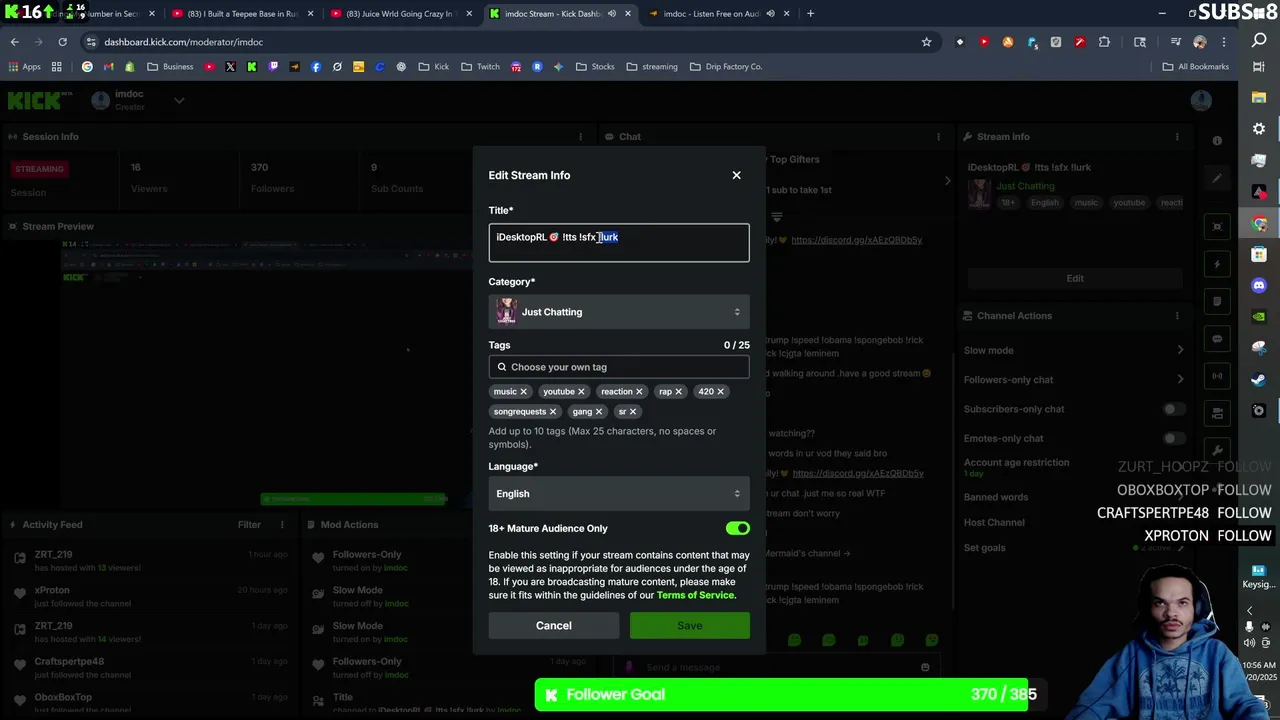The width and height of the screenshot is (1280, 720).
Task: Click the Choose your own tag search field
Action: tap(619, 367)
